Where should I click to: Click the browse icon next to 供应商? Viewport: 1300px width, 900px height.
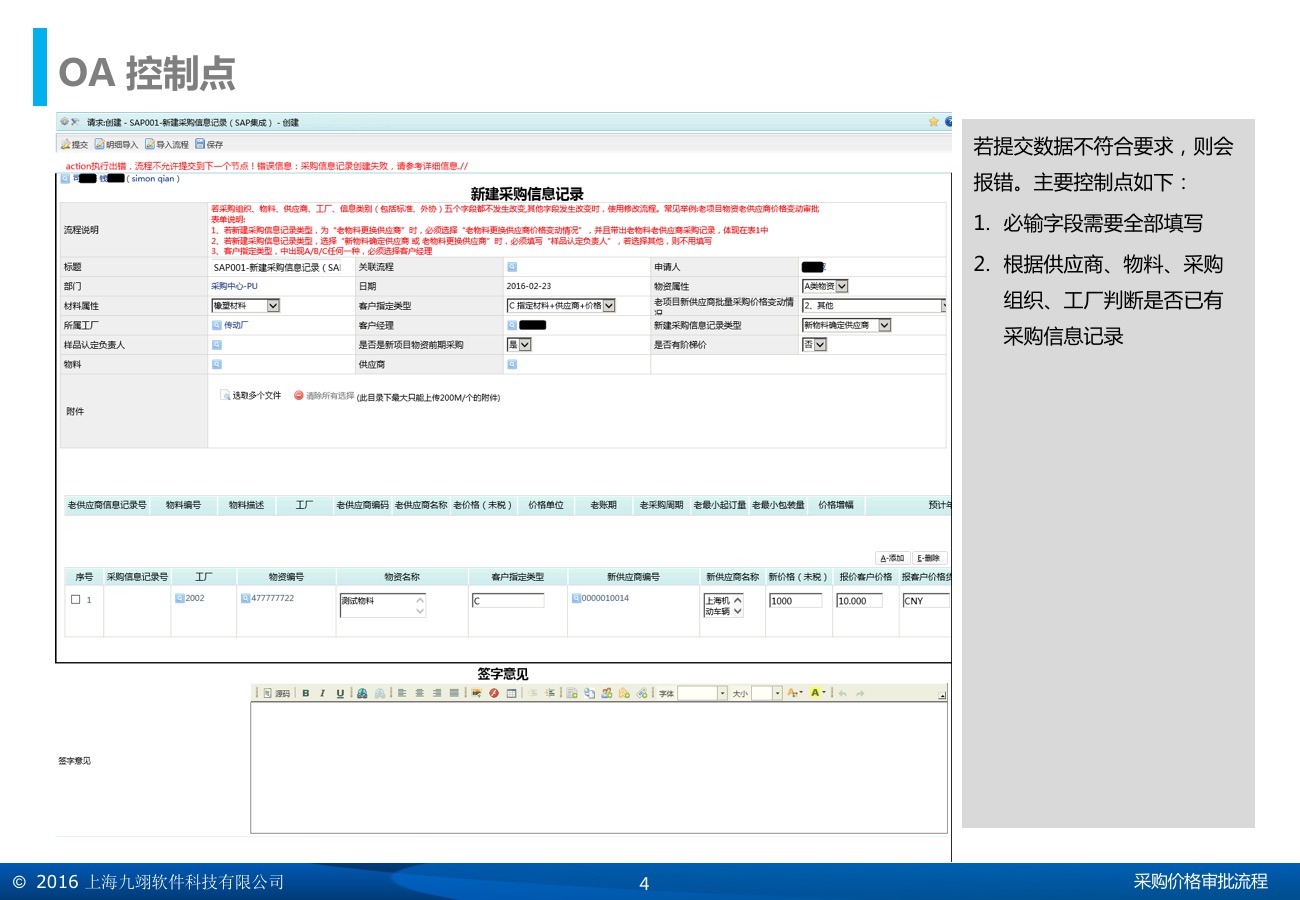pos(512,364)
